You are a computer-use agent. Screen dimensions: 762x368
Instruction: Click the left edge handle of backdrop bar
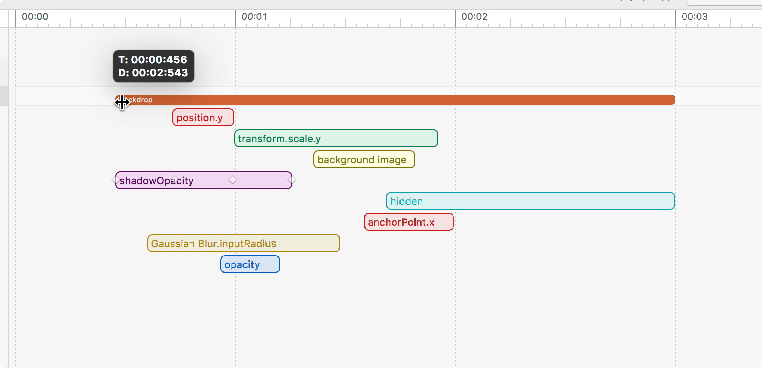pyautogui.click(x=117, y=100)
